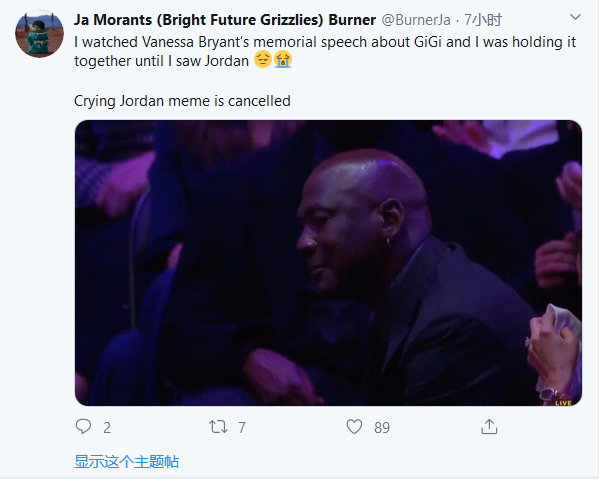Screen dimensions: 602x479
Task: Retweet this post using the retweet icon
Action: [217, 427]
